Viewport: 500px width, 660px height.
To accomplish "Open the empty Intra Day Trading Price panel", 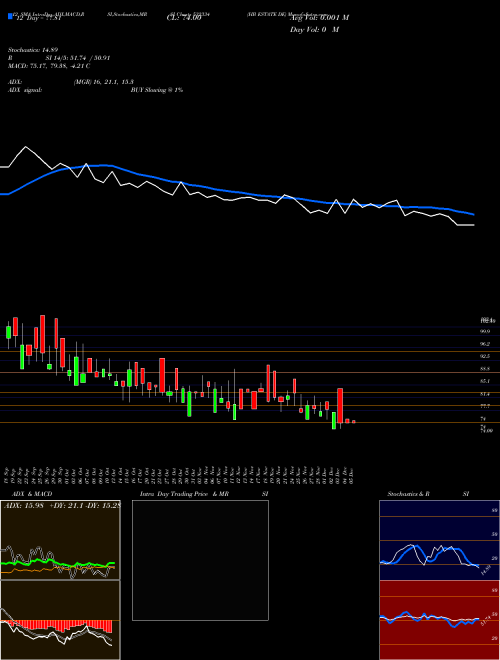I will (x=200, y=560).
